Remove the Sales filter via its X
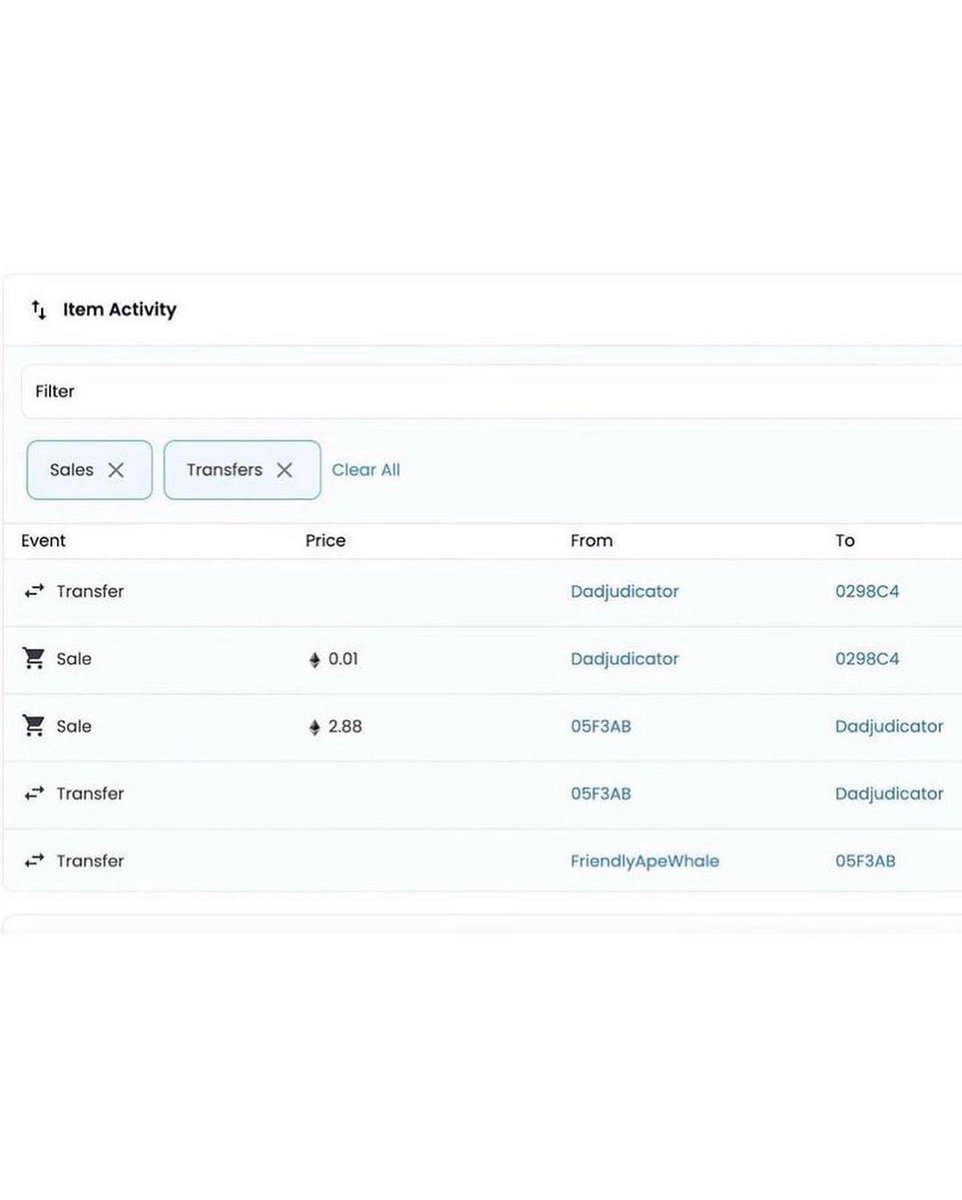This screenshot has width=962, height=1200. click(x=116, y=470)
